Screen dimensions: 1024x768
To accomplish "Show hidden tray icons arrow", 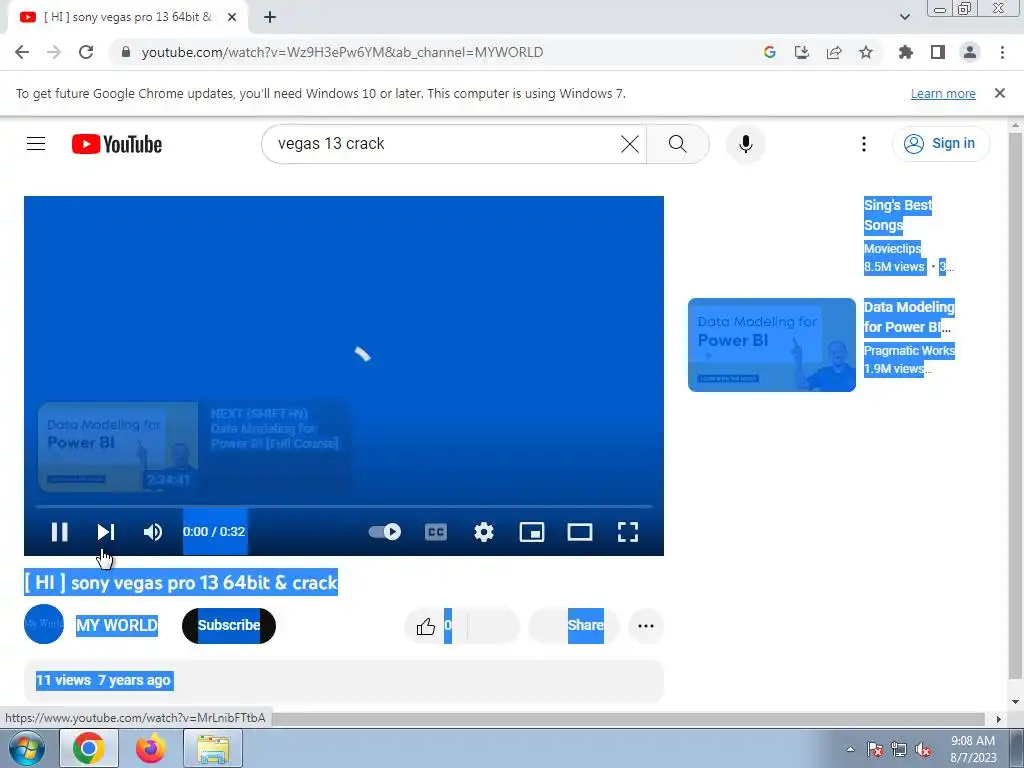I will [850, 749].
